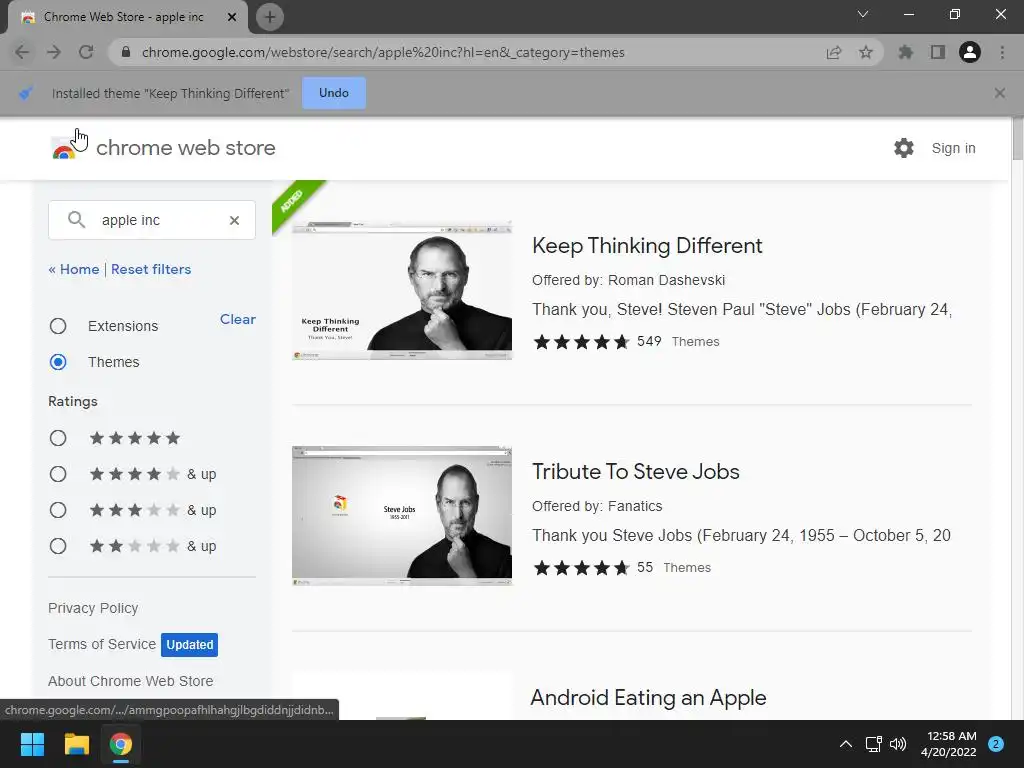The height and width of the screenshot is (768, 1024).
Task: Close the Chrome Web Store tab
Action: point(232,17)
